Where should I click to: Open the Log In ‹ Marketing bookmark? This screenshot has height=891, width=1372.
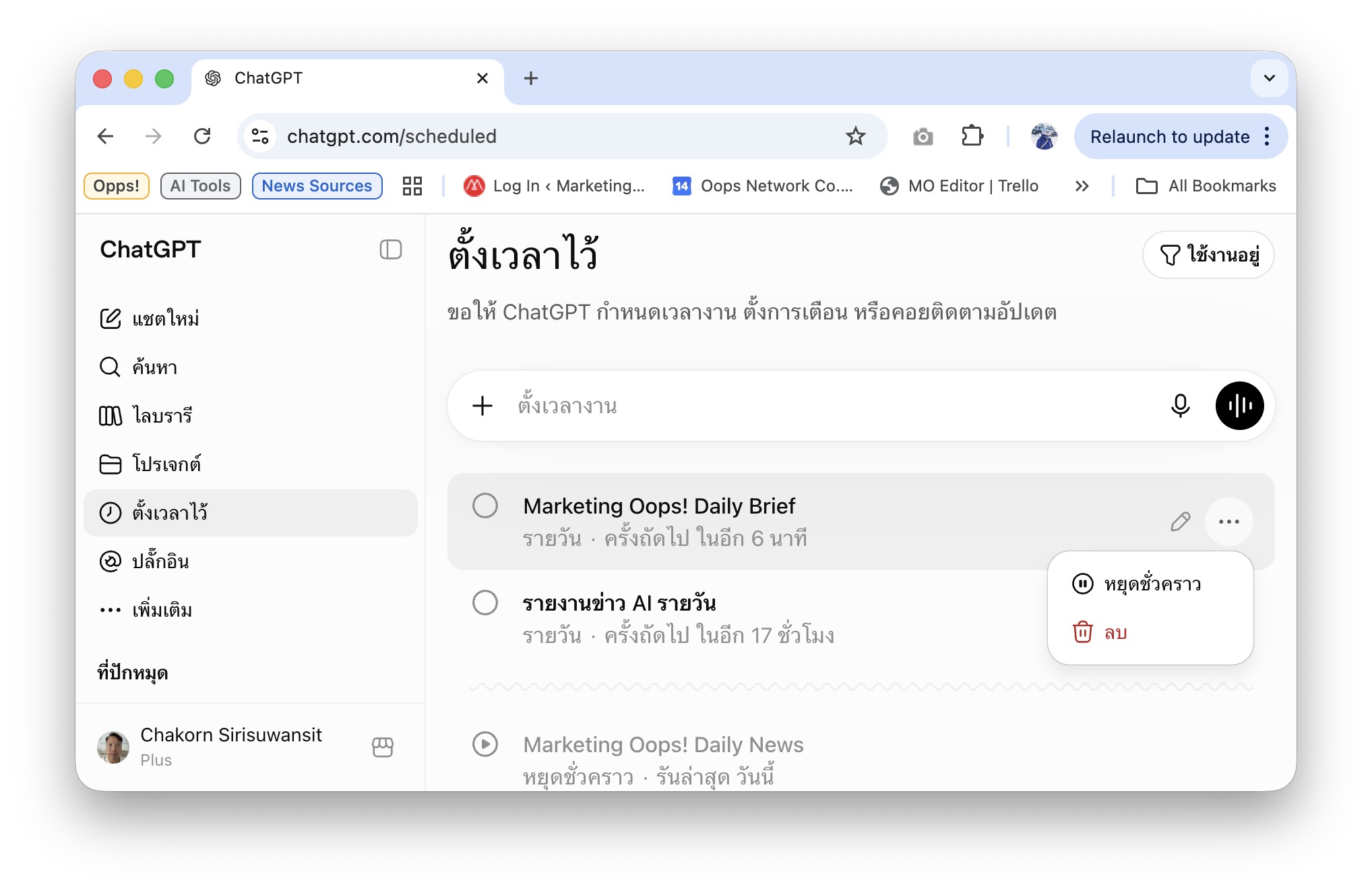pyautogui.click(x=554, y=186)
